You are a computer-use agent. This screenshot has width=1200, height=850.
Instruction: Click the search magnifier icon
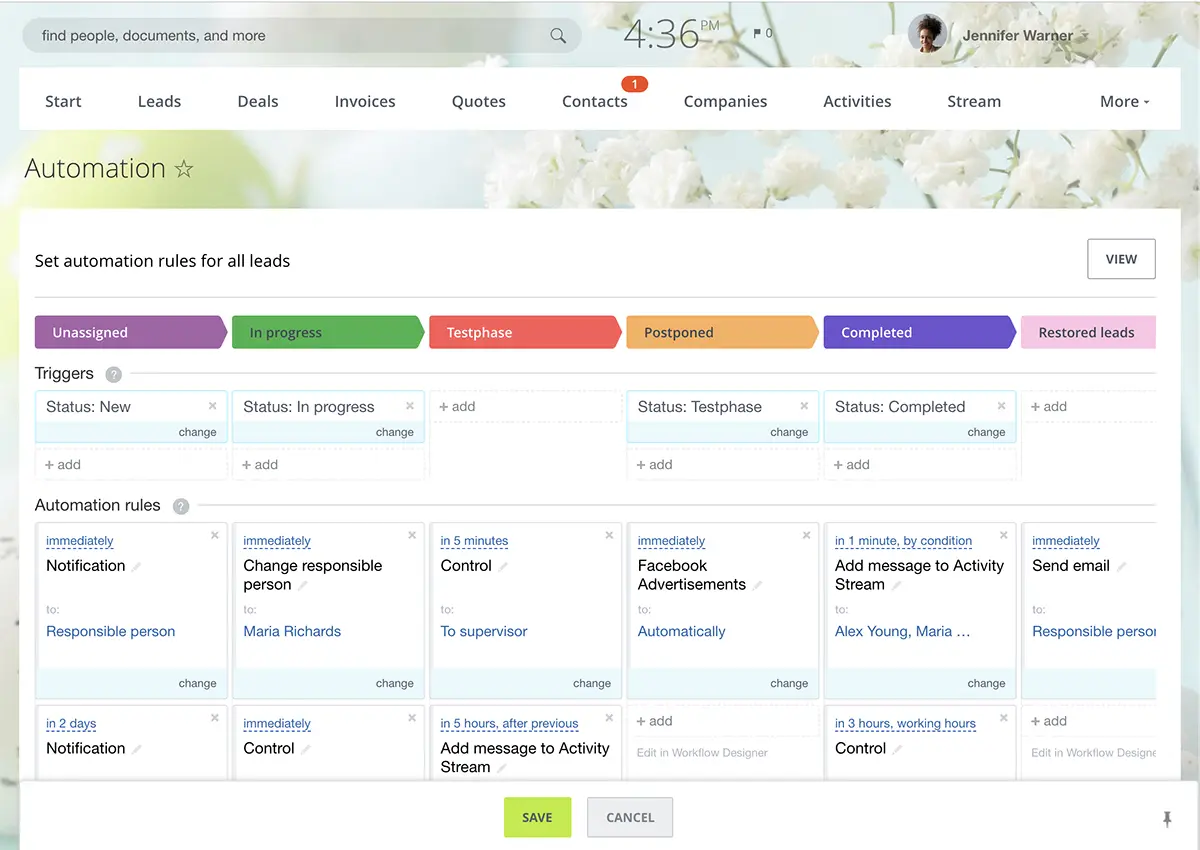pos(558,36)
